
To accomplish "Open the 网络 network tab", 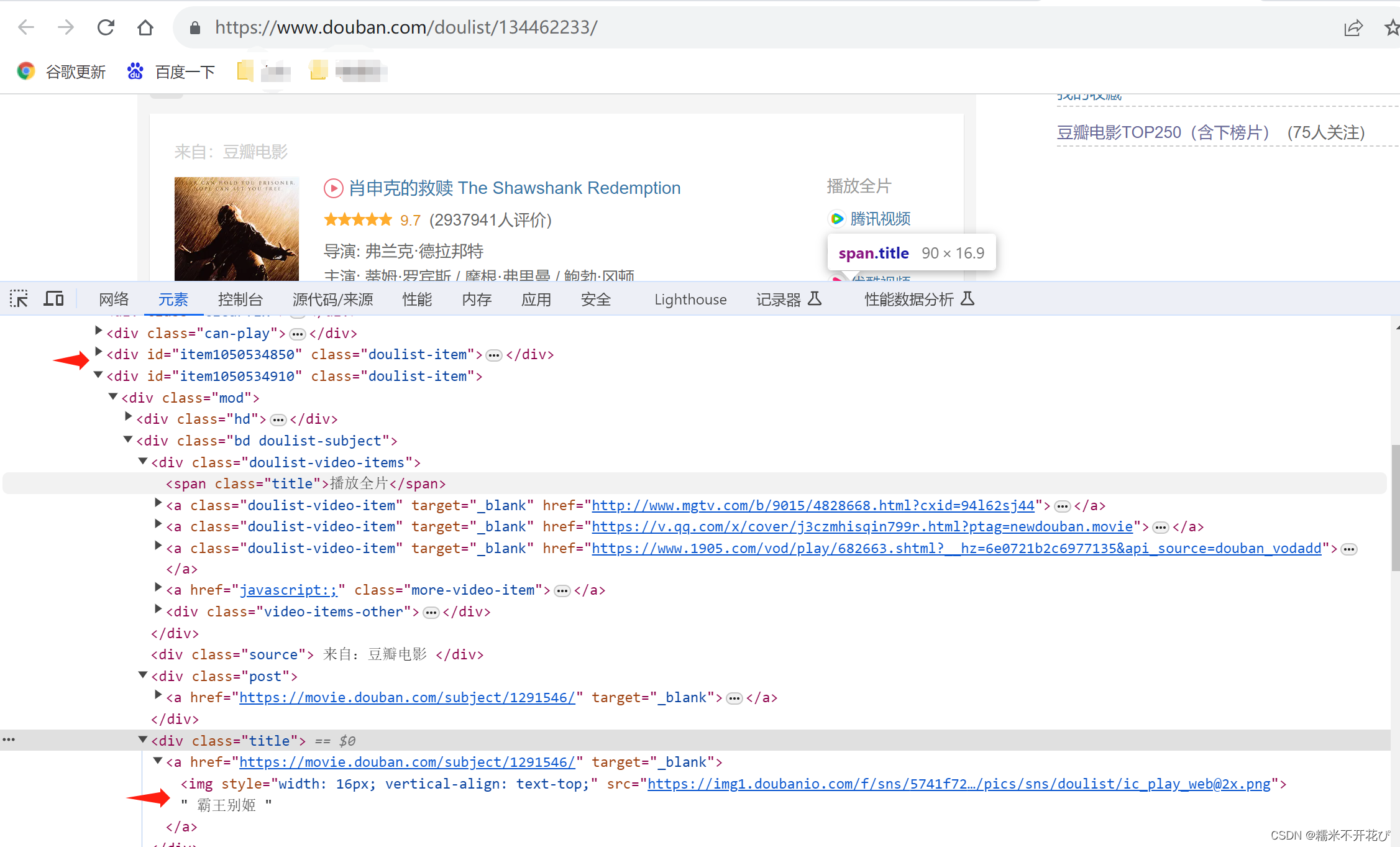I will tap(114, 300).
